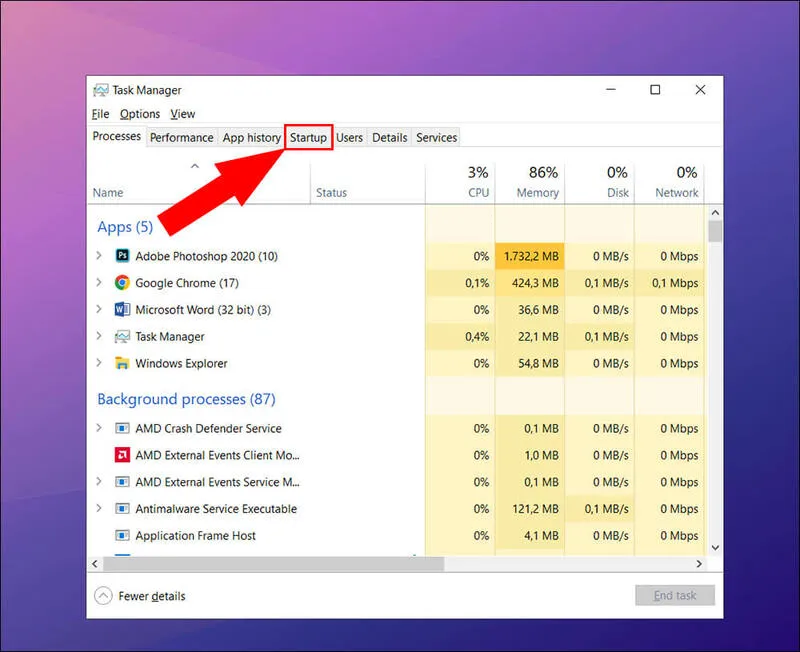Viewport: 800px width, 652px height.
Task: Click the horizontal scrollbar left arrow
Action: click(95, 564)
